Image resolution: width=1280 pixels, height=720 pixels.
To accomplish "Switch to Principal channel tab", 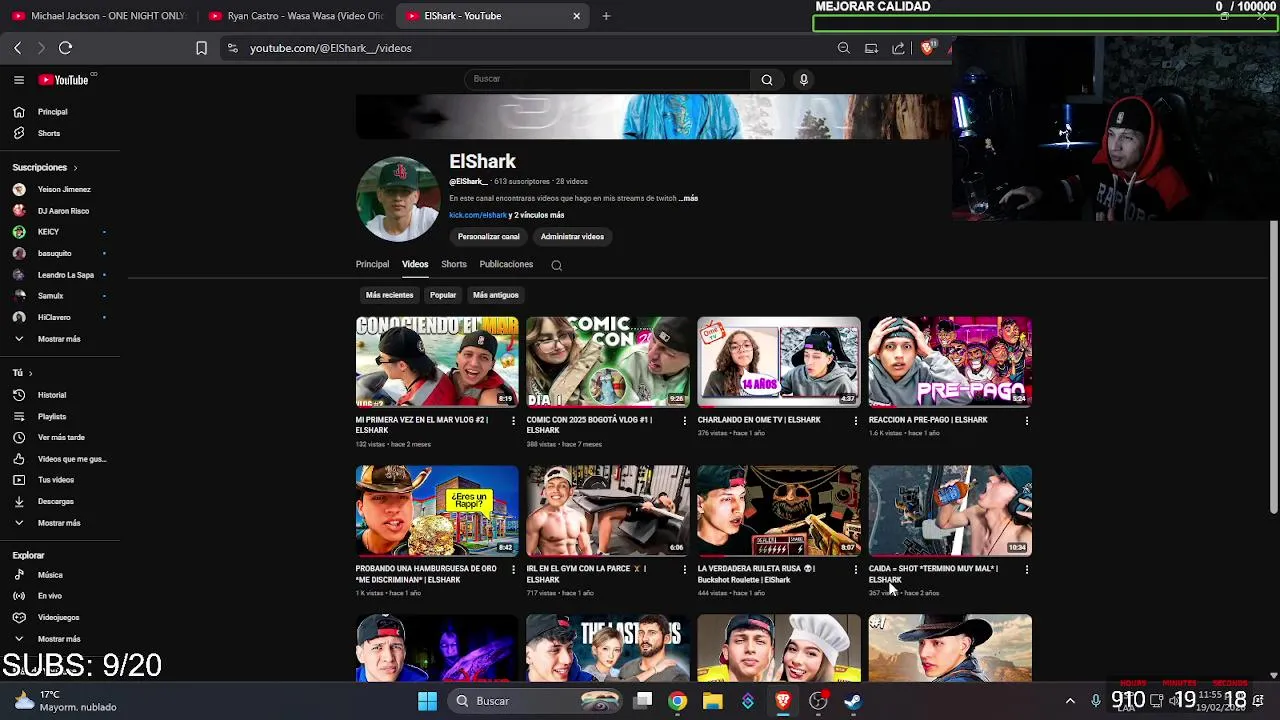I will (372, 264).
